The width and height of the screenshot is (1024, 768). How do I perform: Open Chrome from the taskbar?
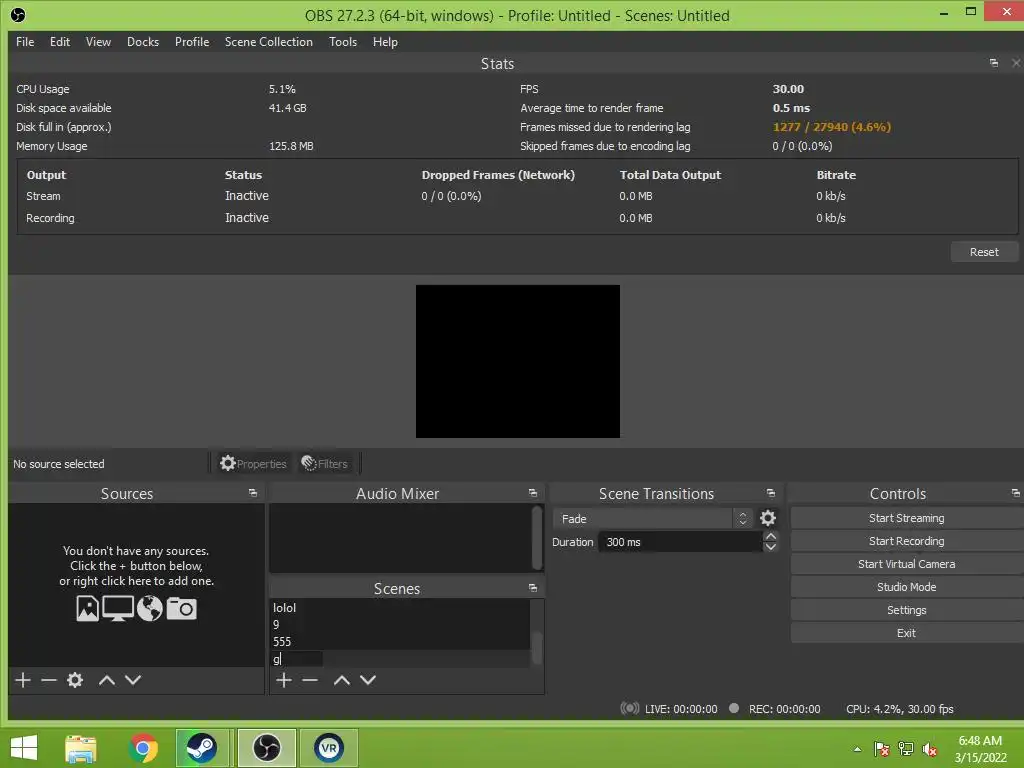click(143, 747)
